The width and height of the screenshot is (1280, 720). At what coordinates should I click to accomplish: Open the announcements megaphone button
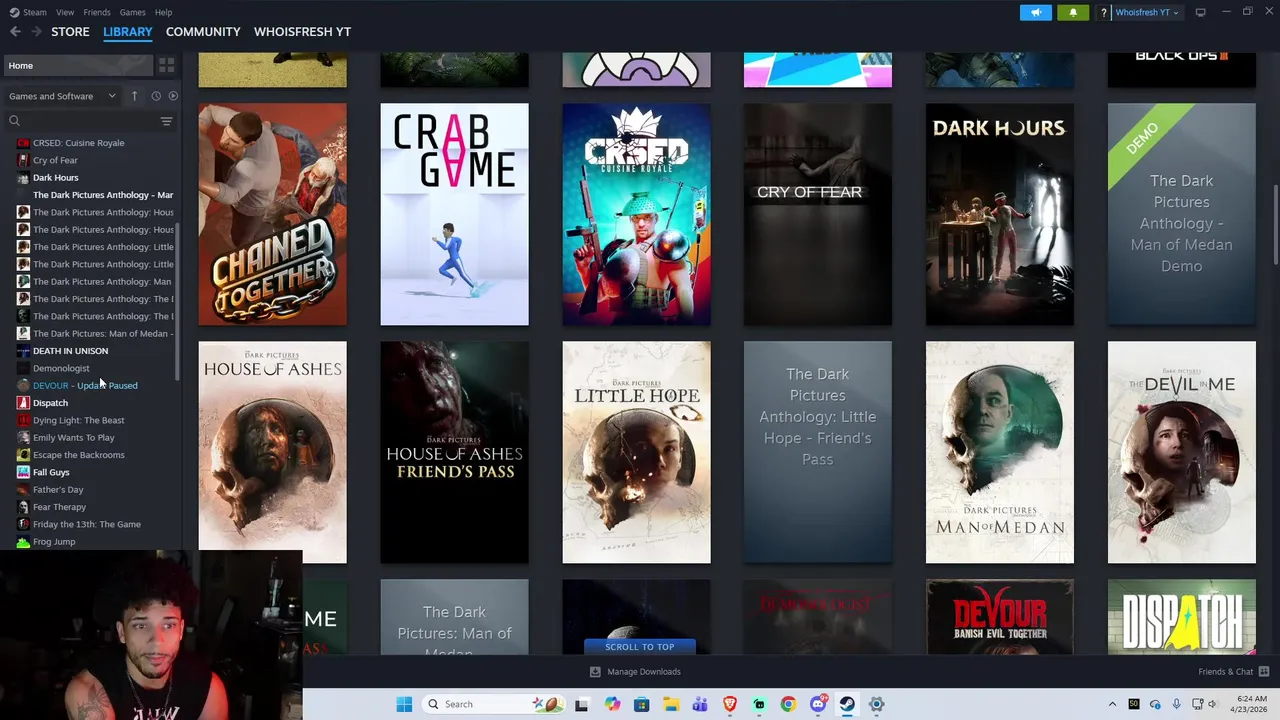[1036, 12]
